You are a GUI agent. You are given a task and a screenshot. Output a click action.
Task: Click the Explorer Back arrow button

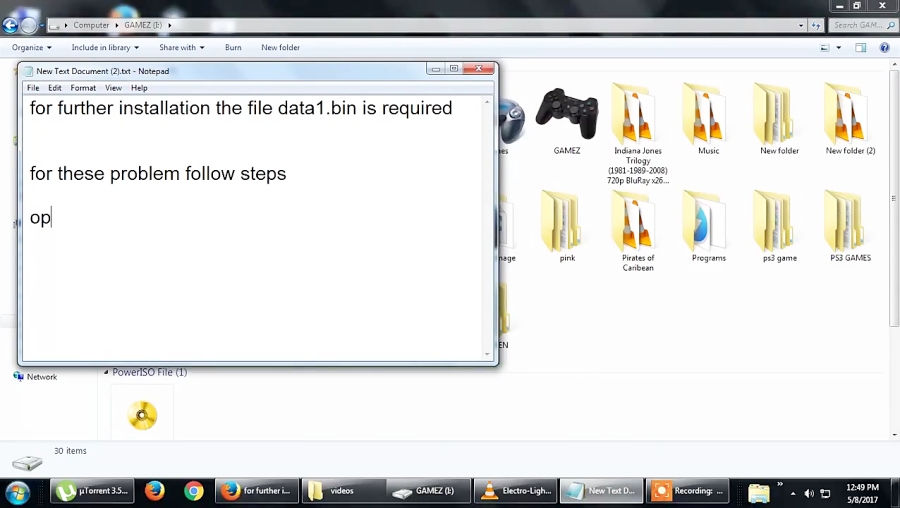[10, 25]
